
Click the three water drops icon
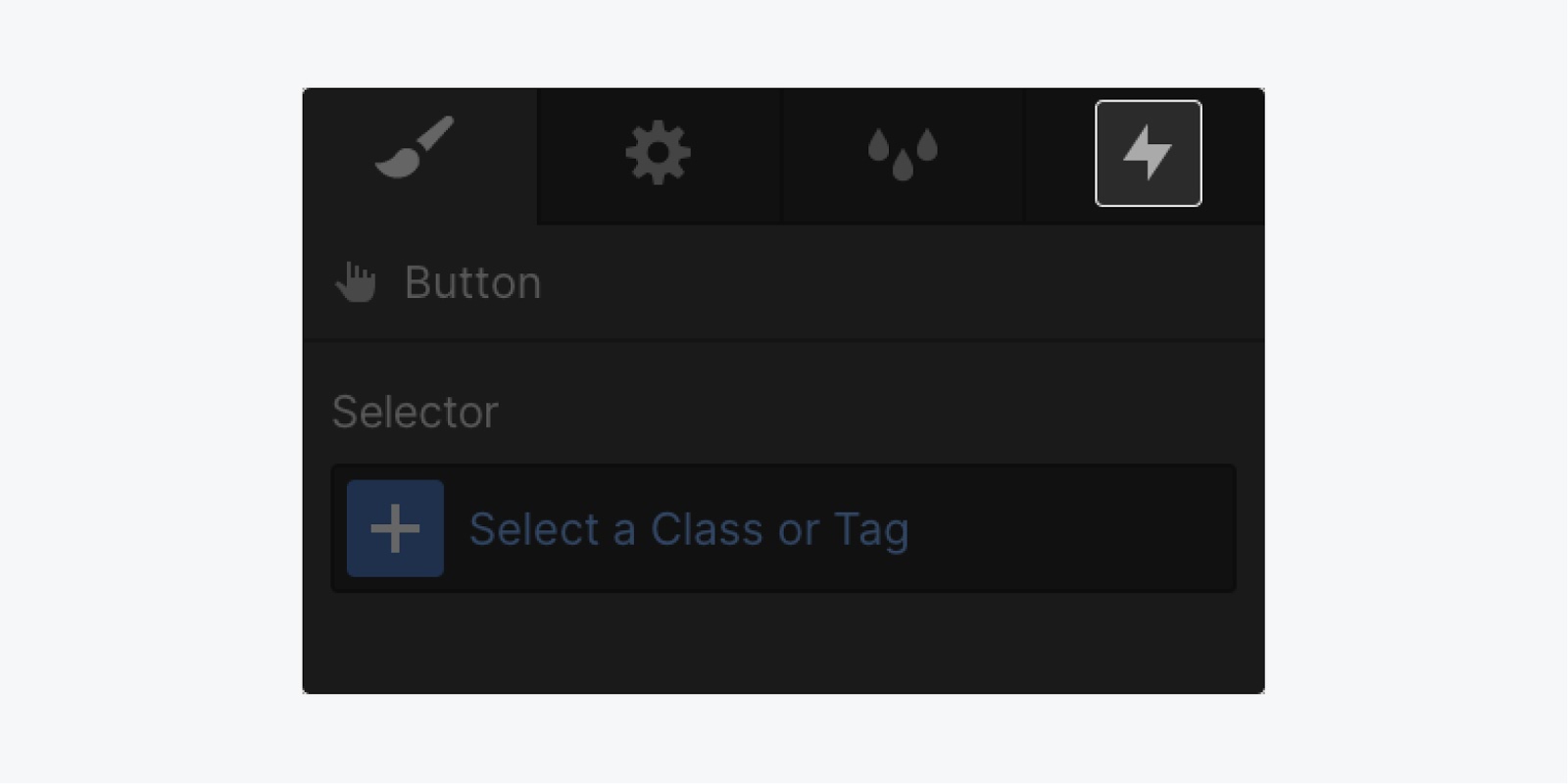(903, 154)
